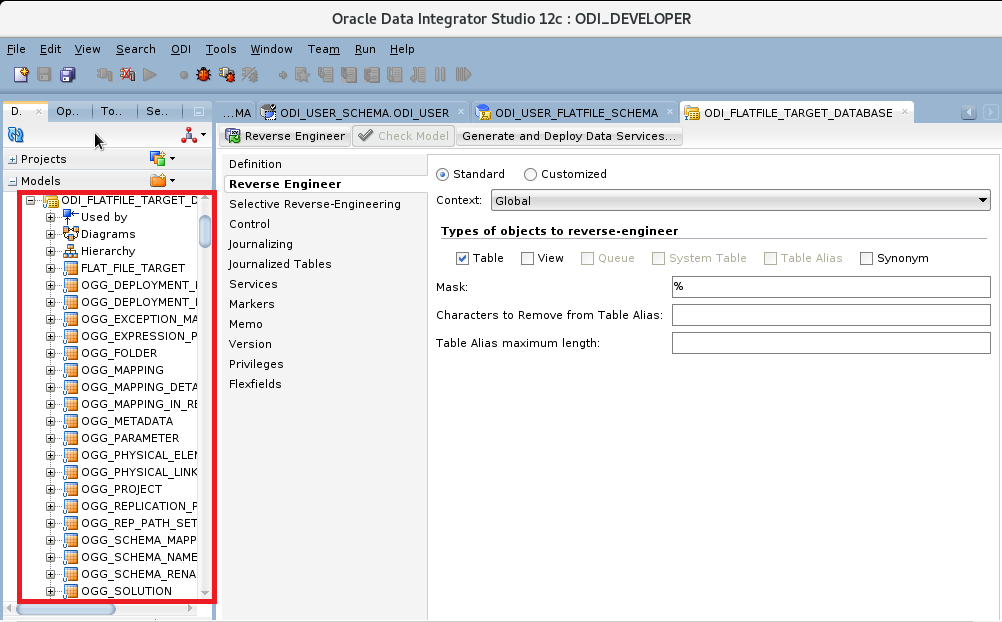Viewport: 1002px width, 622px height.
Task: Click the Check Model button
Action: tap(404, 136)
